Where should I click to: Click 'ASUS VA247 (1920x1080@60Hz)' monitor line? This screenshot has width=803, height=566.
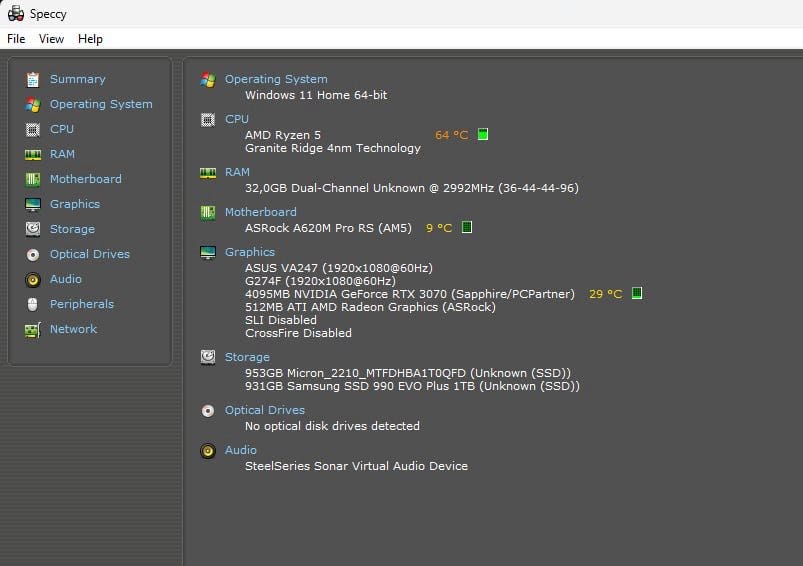339,268
